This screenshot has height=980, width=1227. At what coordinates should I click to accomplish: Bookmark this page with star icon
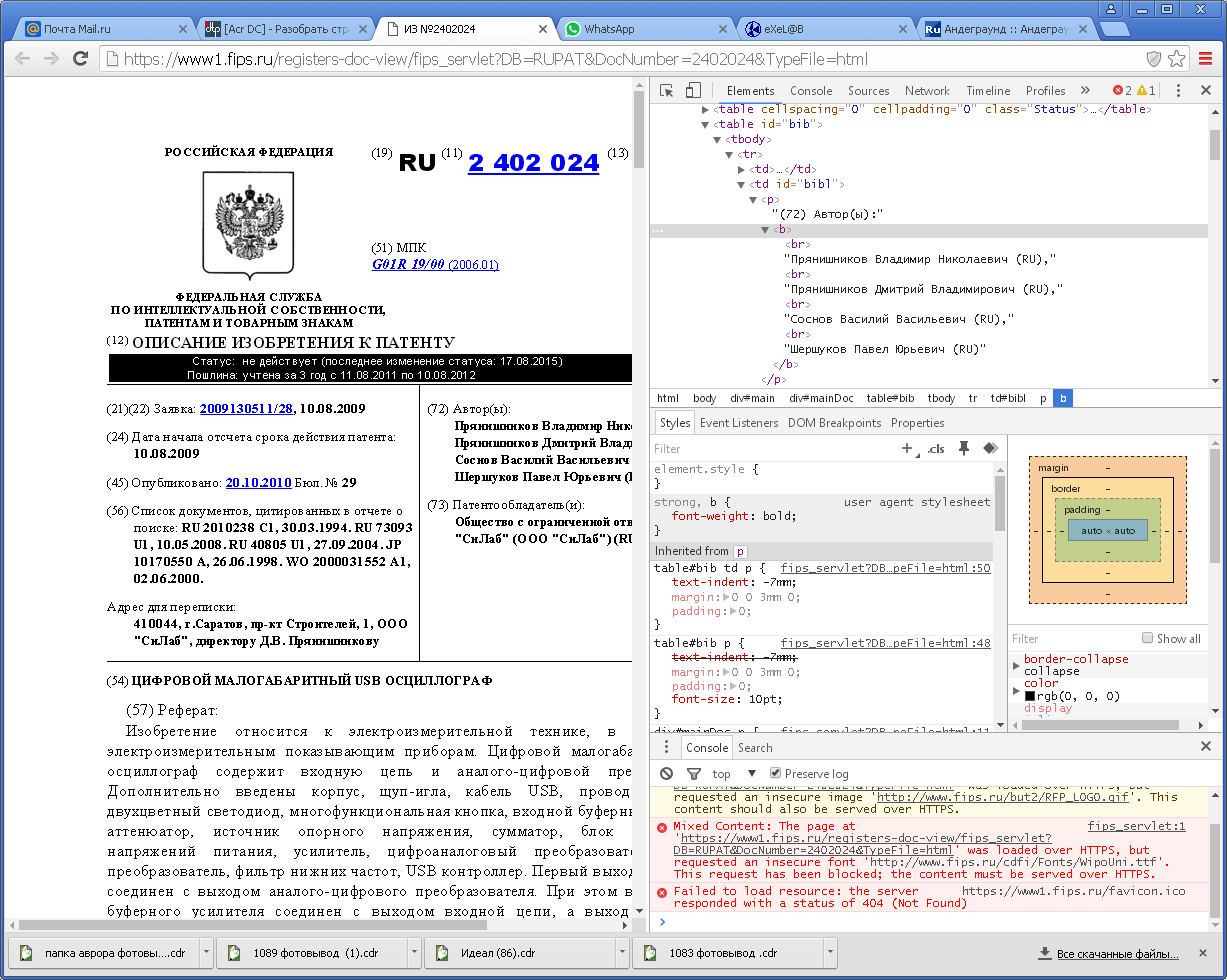(1177, 59)
